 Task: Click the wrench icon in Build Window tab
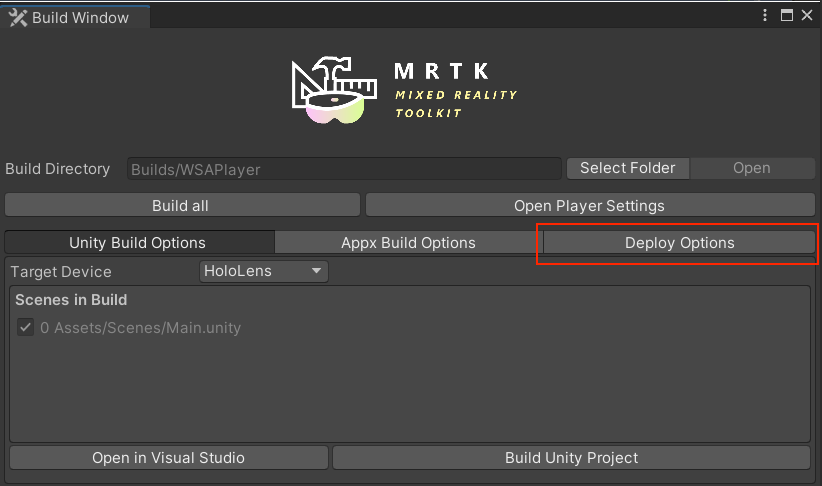point(18,18)
